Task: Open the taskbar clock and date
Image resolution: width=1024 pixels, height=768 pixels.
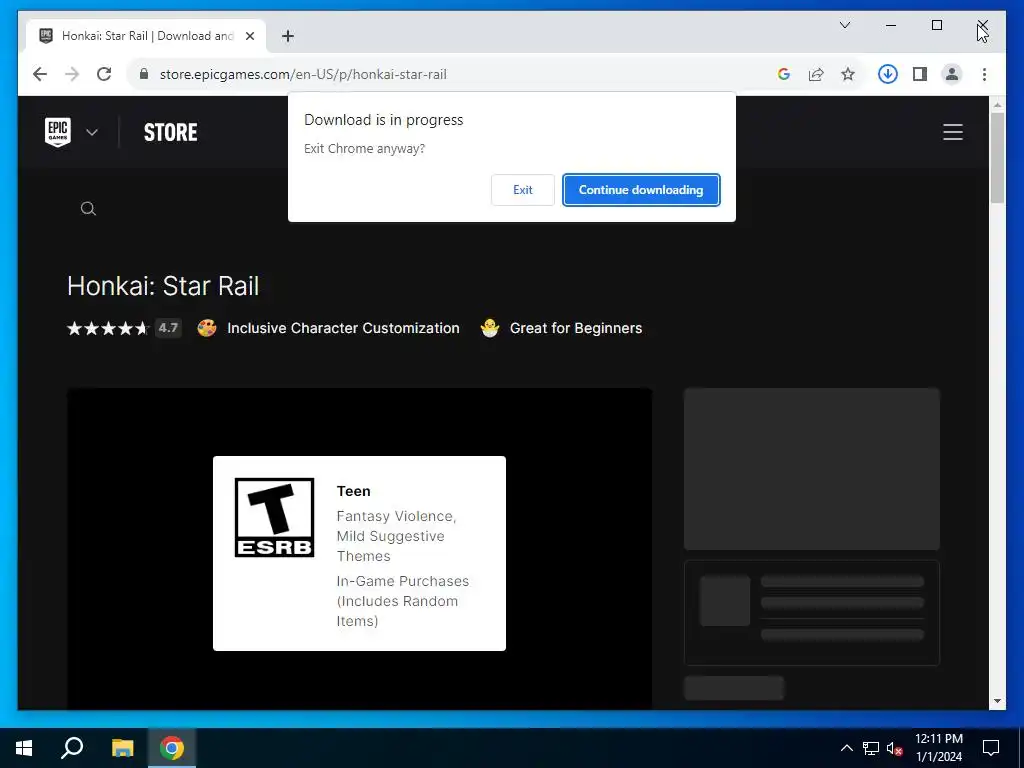Action: (939, 748)
